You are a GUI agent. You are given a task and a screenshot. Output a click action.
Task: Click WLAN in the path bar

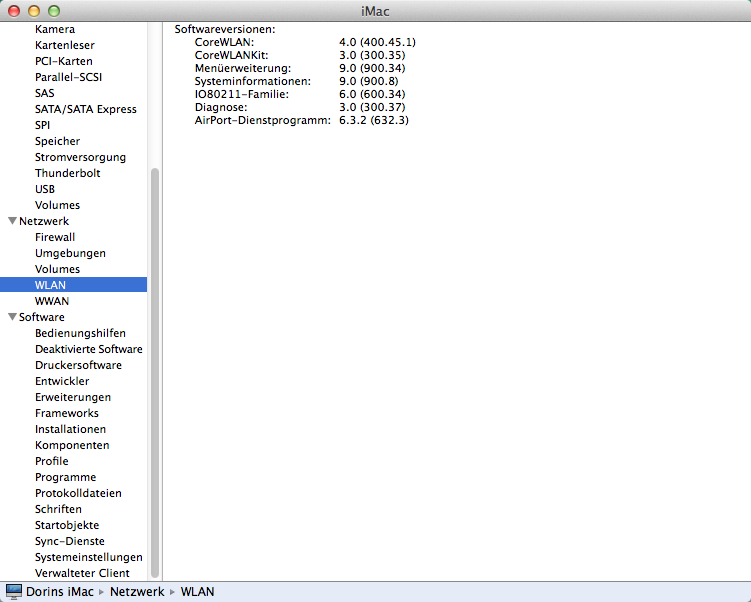[197, 592]
